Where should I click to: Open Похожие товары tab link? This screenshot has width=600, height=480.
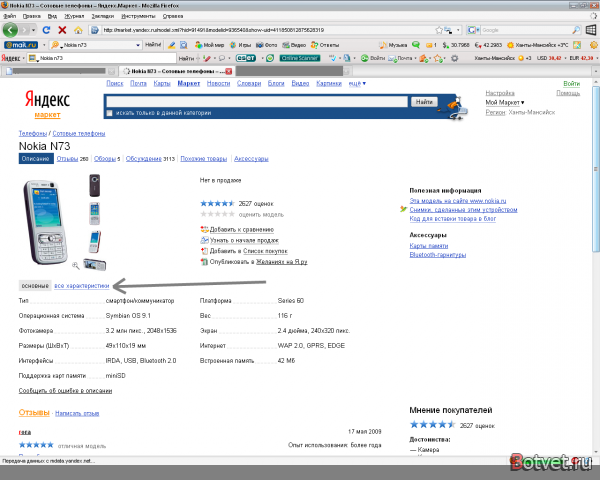(204, 158)
